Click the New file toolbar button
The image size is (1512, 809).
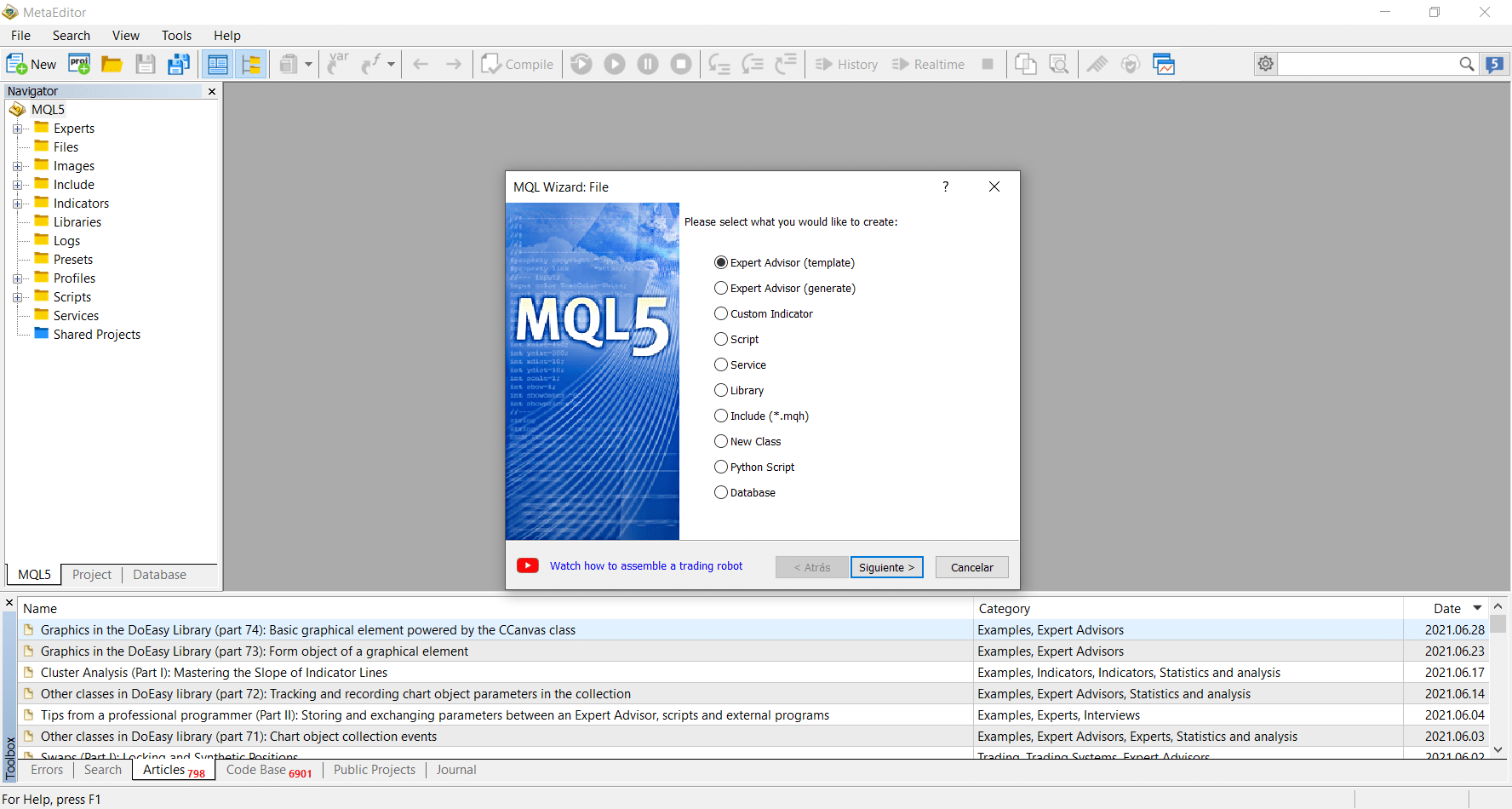click(x=31, y=64)
